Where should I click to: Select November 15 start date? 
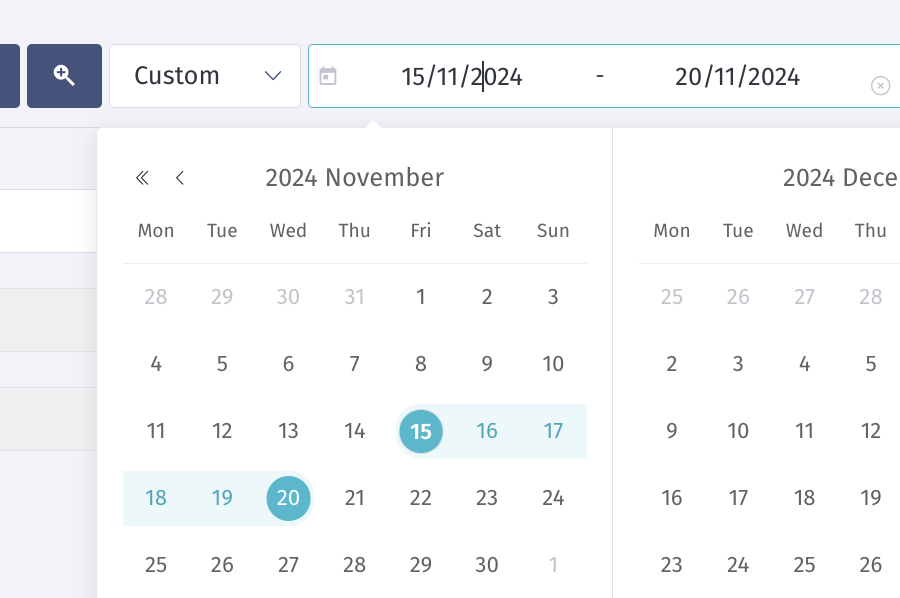coord(421,431)
